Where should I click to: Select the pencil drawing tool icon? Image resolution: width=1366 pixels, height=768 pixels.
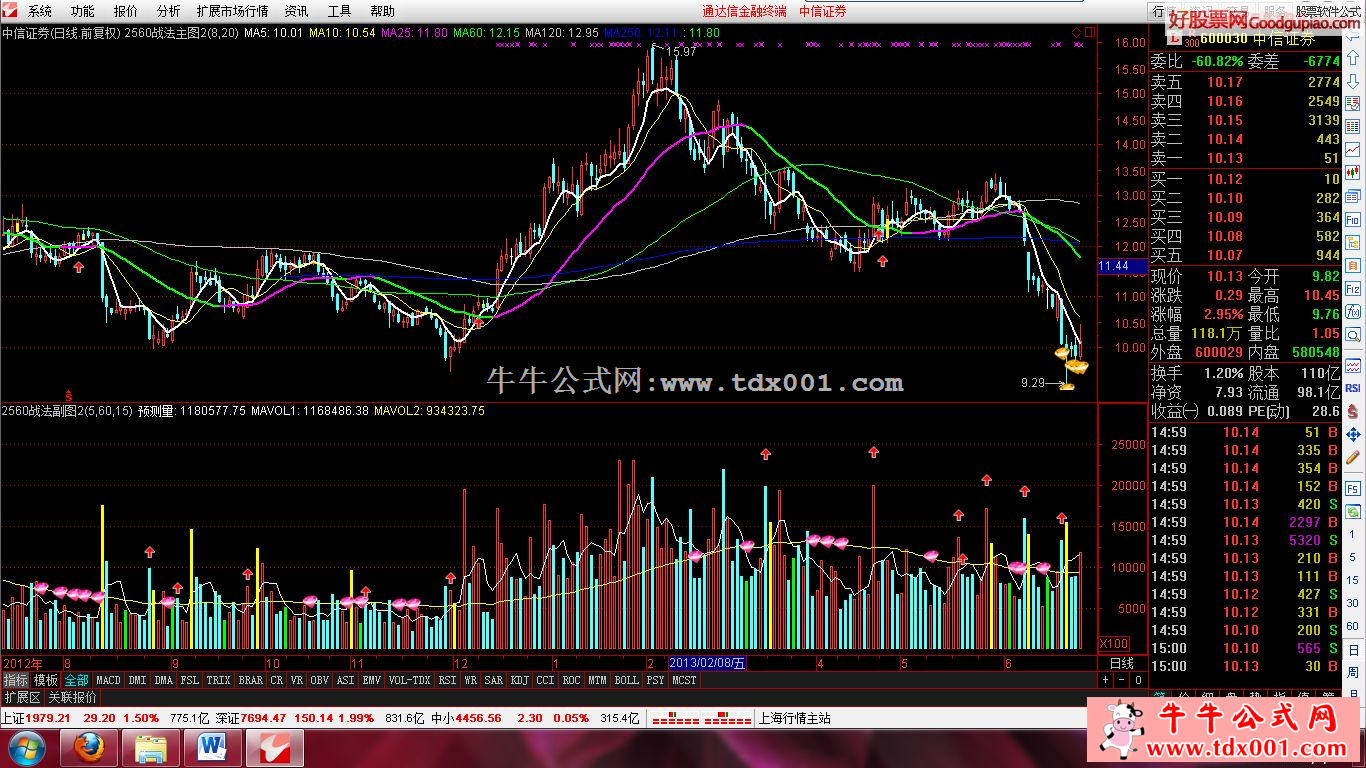click(1353, 458)
